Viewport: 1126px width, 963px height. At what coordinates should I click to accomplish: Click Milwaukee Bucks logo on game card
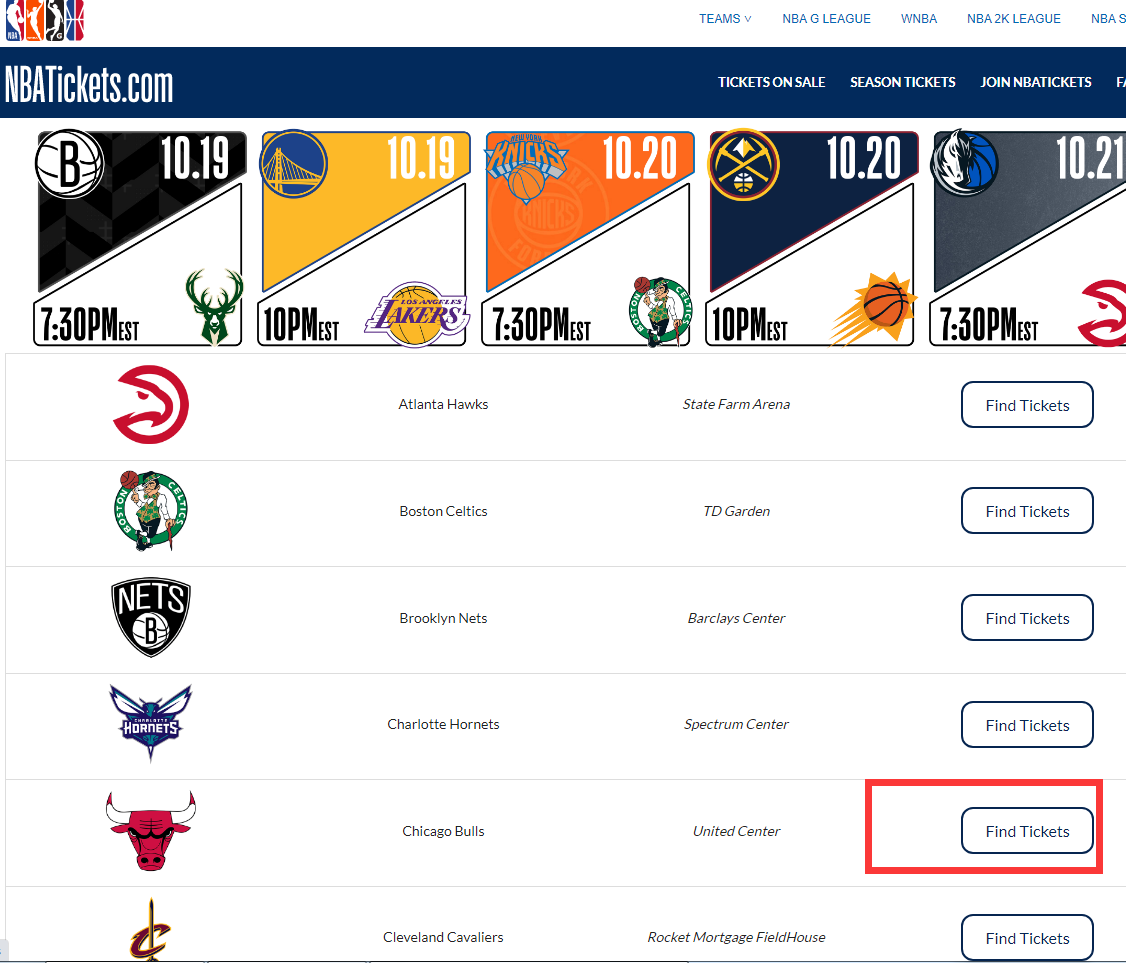pyautogui.click(x=214, y=307)
